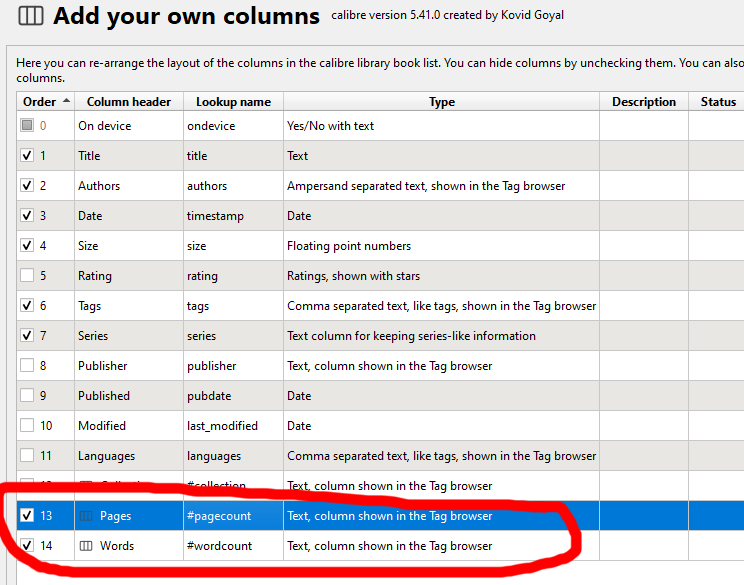This screenshot has width=744, height=585.
Task: Select the 'Languages' column header cell
Action: pos(129,455)
